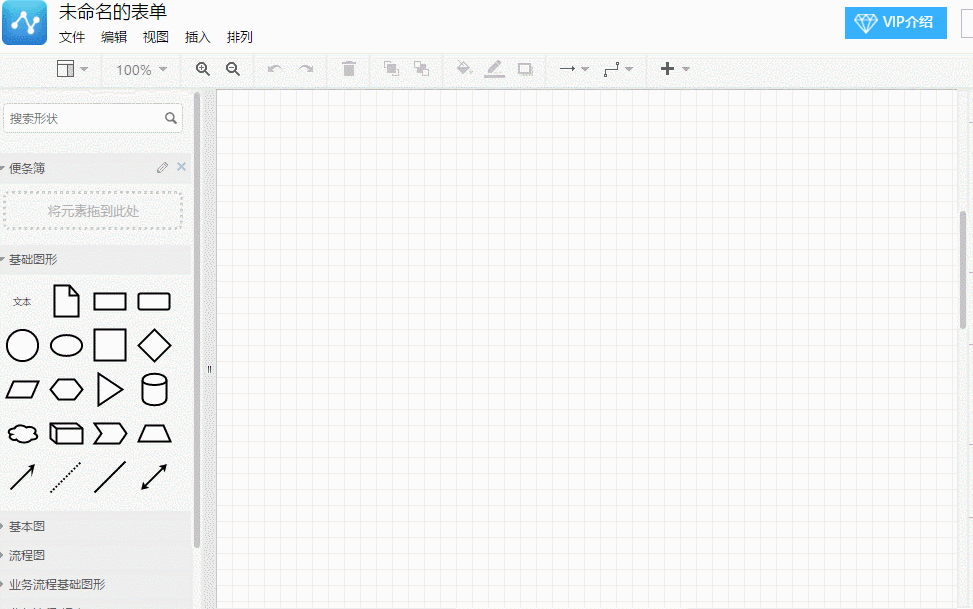Click the send to back icon
The width and height of the screenshot is (973, 609).
point(421,69)
